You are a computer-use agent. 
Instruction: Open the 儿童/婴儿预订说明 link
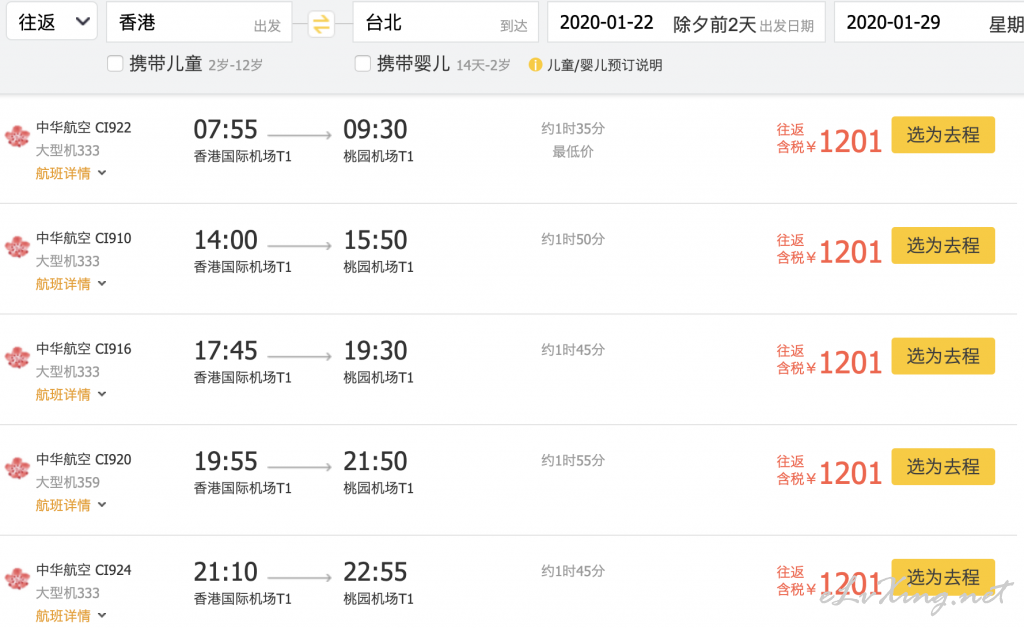604,65
